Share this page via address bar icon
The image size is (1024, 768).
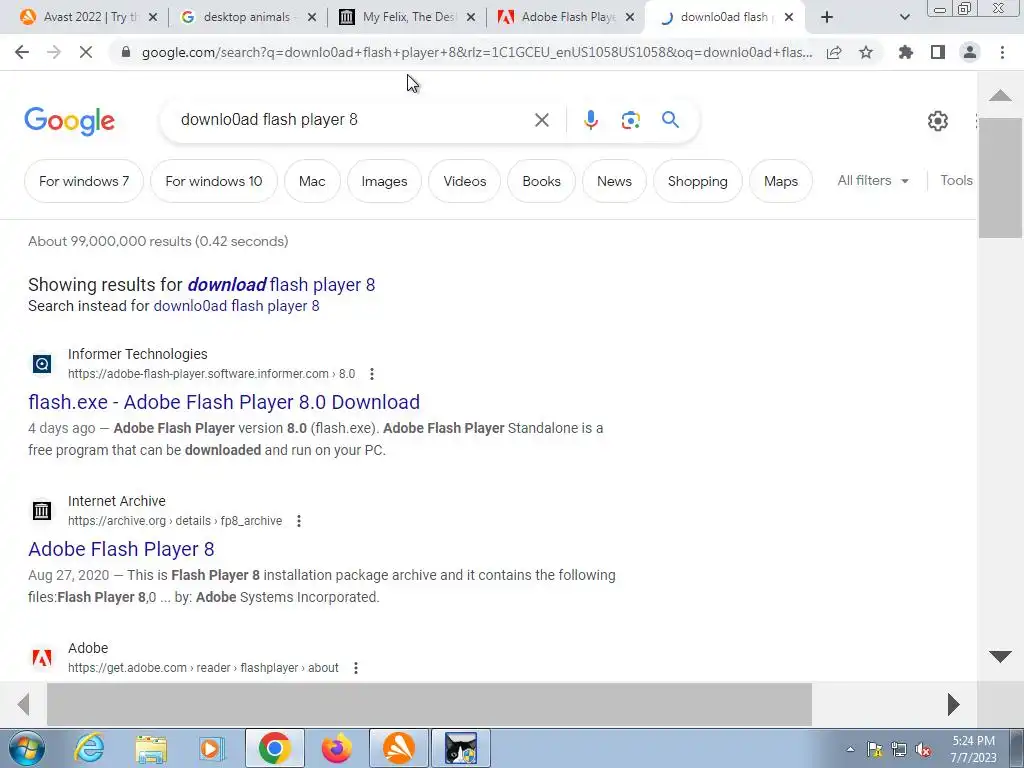click(x=834, y=52)
